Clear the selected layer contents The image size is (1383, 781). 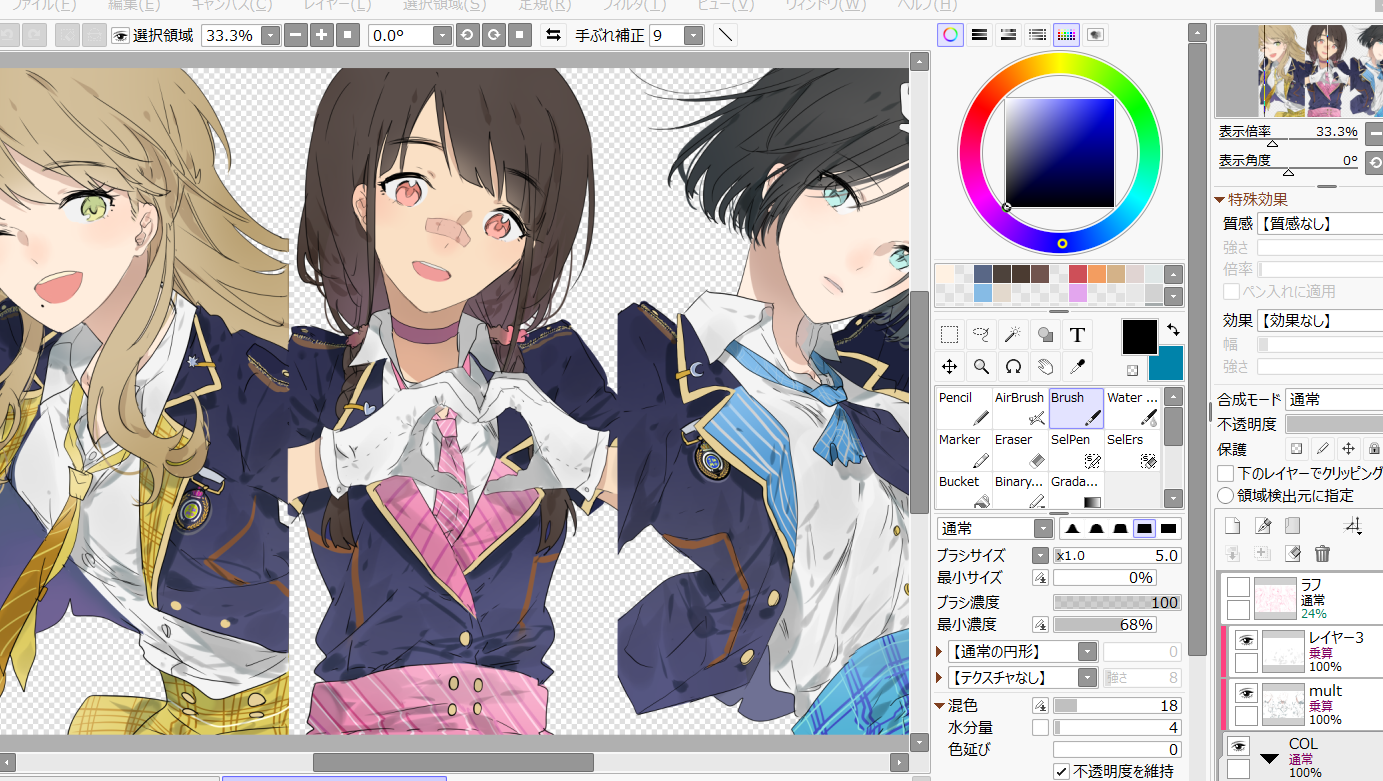tap(1293, 553)
